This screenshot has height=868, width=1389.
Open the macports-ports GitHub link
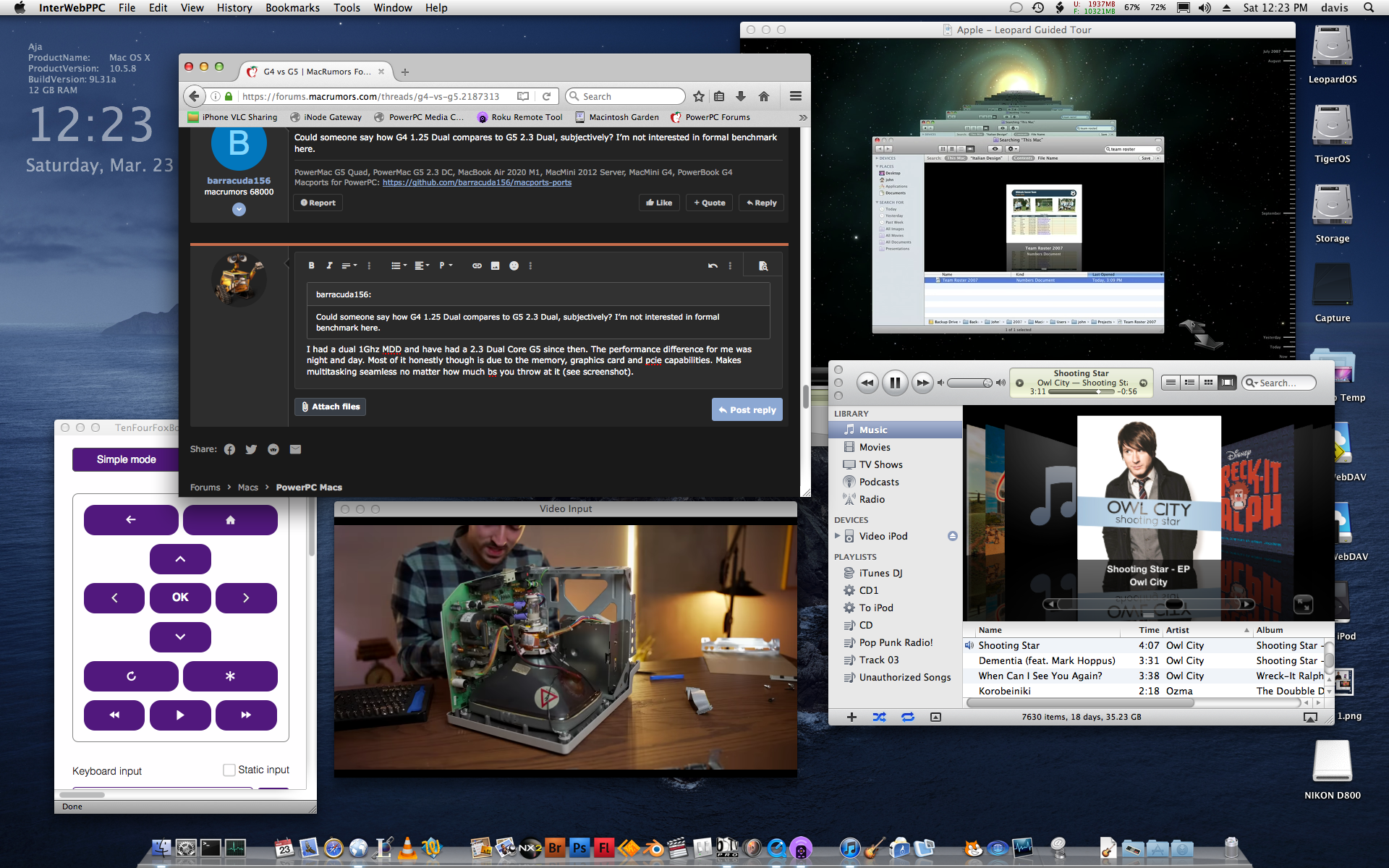[x=477, y=182]
